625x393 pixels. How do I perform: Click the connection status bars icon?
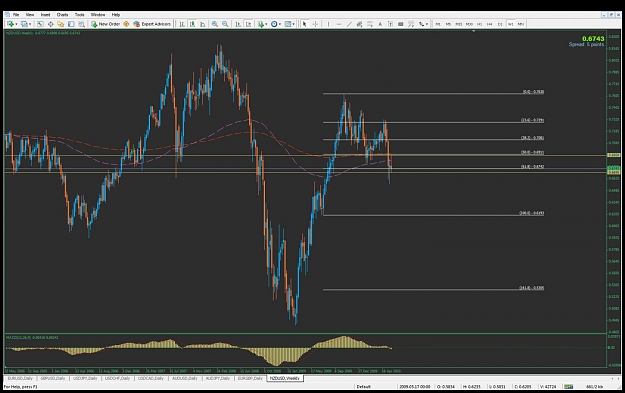pos(568,387)
